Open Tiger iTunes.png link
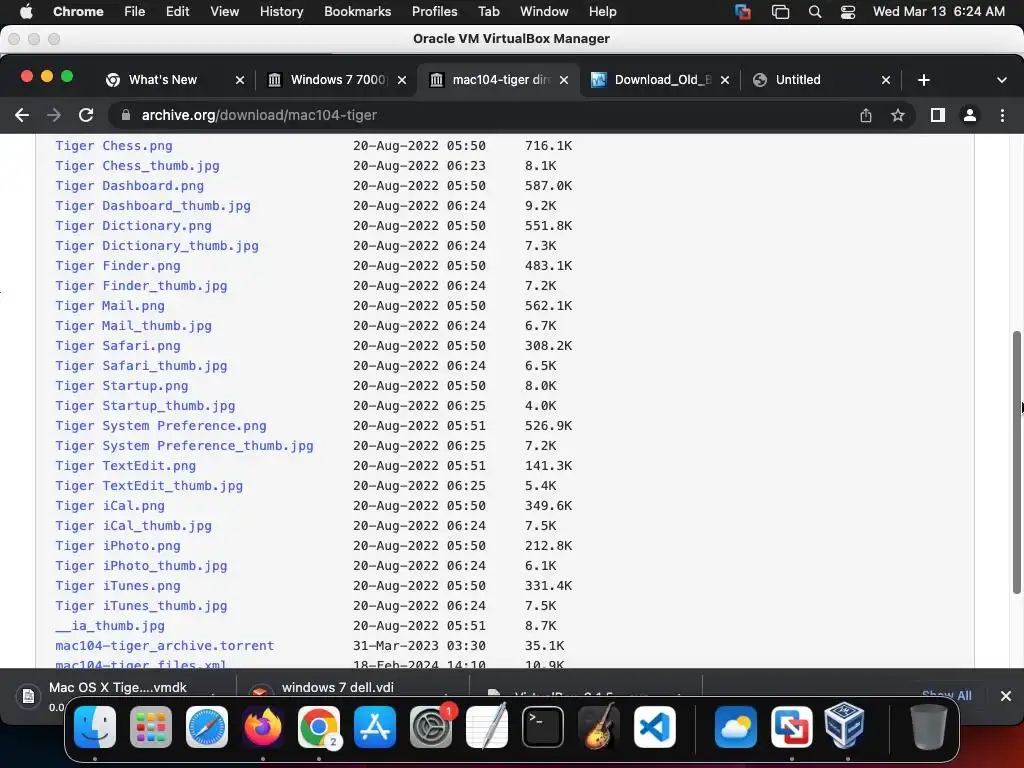The width and height of the screenshot is (1024, 768). click(x=118, y=586)
